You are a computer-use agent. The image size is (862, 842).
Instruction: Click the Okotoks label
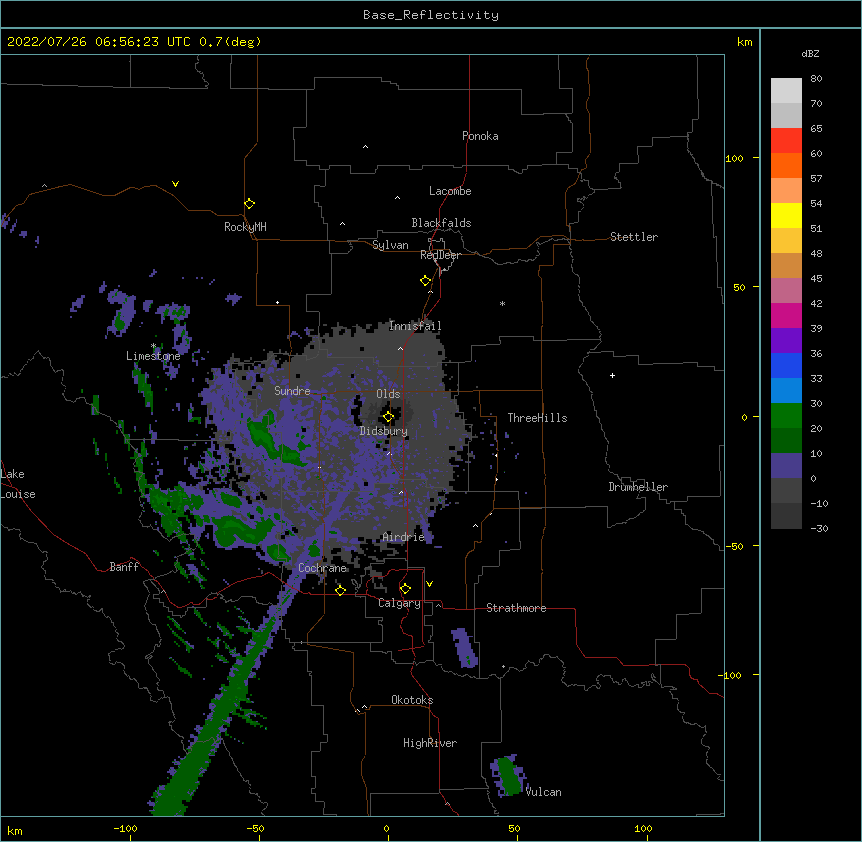pyautogui.click(x=412, y=700)
